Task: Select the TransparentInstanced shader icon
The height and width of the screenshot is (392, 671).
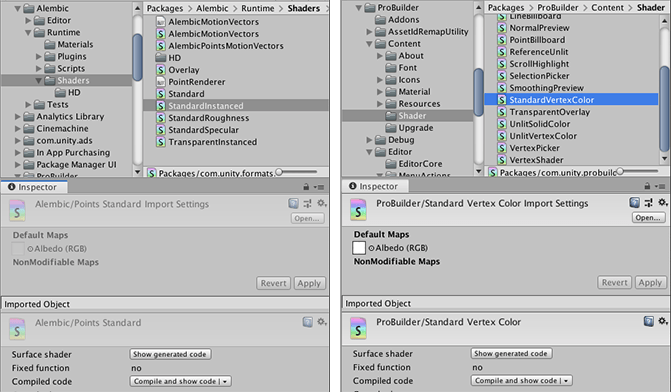Action: 160,142
